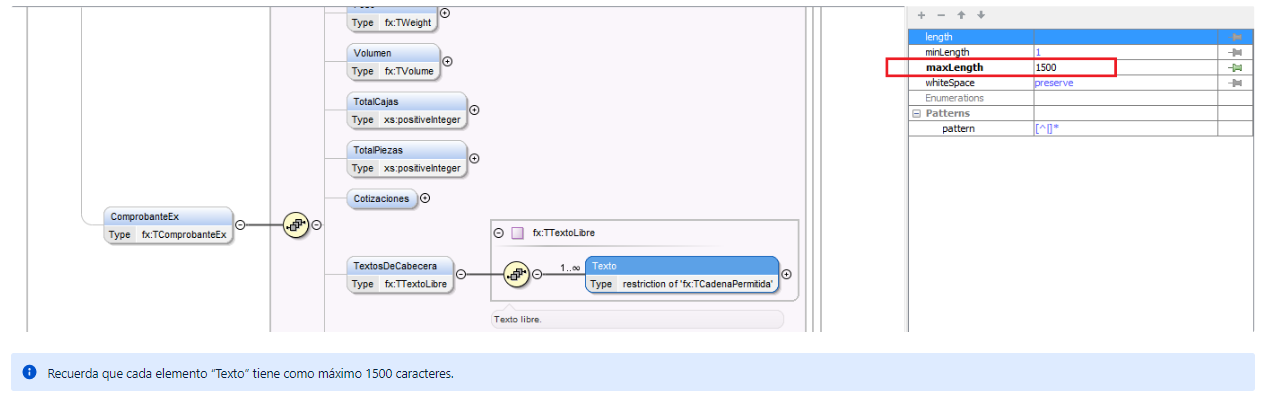This screenshot has height=400, width=1263.
Task: Click the TotalPiezas xs:positiveInteger type
Action: click(422, 168)
